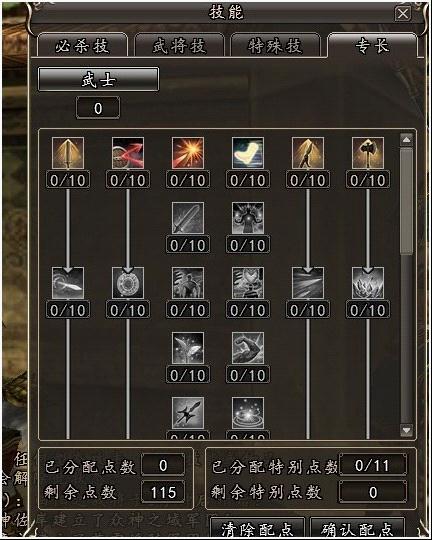Select the glowing boot skill icon
The height and width of the screenshot is (540, 432).
click(248, 153)
